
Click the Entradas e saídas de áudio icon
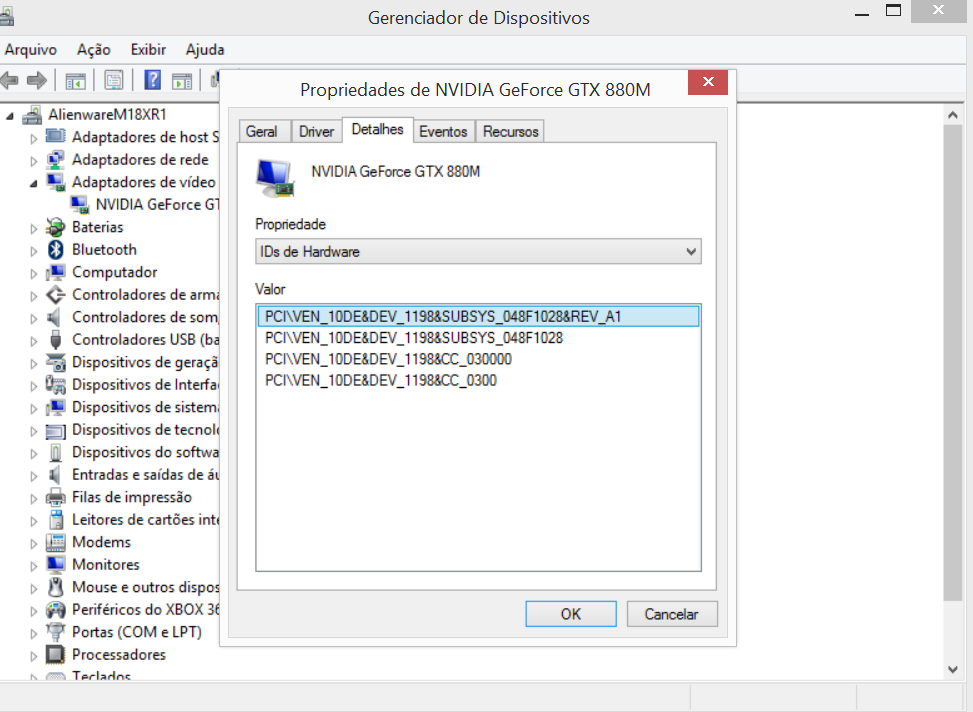(x=55, y=475)
